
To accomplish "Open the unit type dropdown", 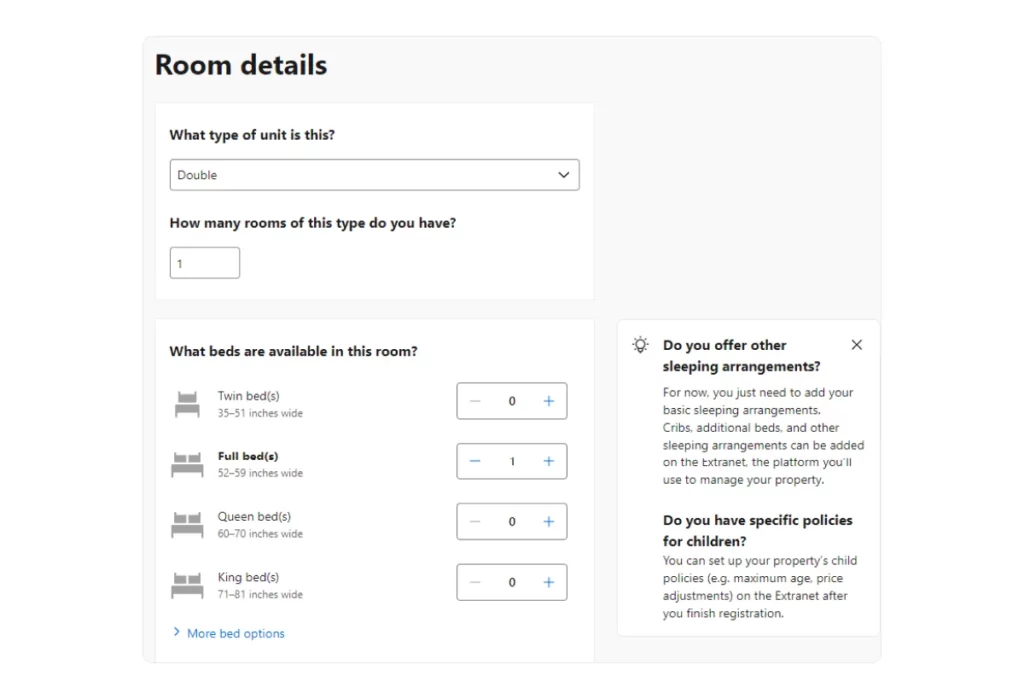I will point(374,175).
